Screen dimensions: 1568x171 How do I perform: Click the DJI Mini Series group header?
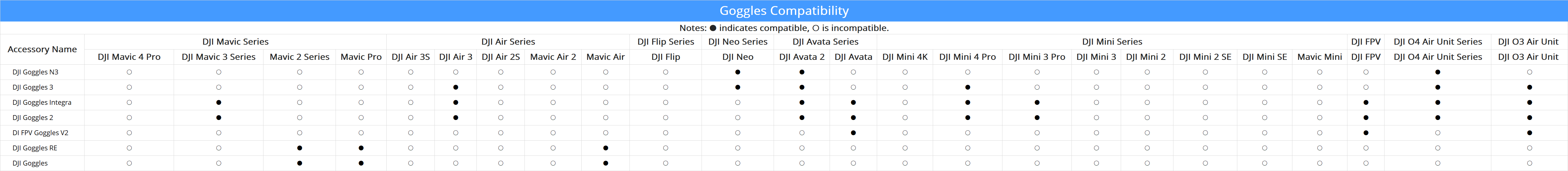[1111, 41]
